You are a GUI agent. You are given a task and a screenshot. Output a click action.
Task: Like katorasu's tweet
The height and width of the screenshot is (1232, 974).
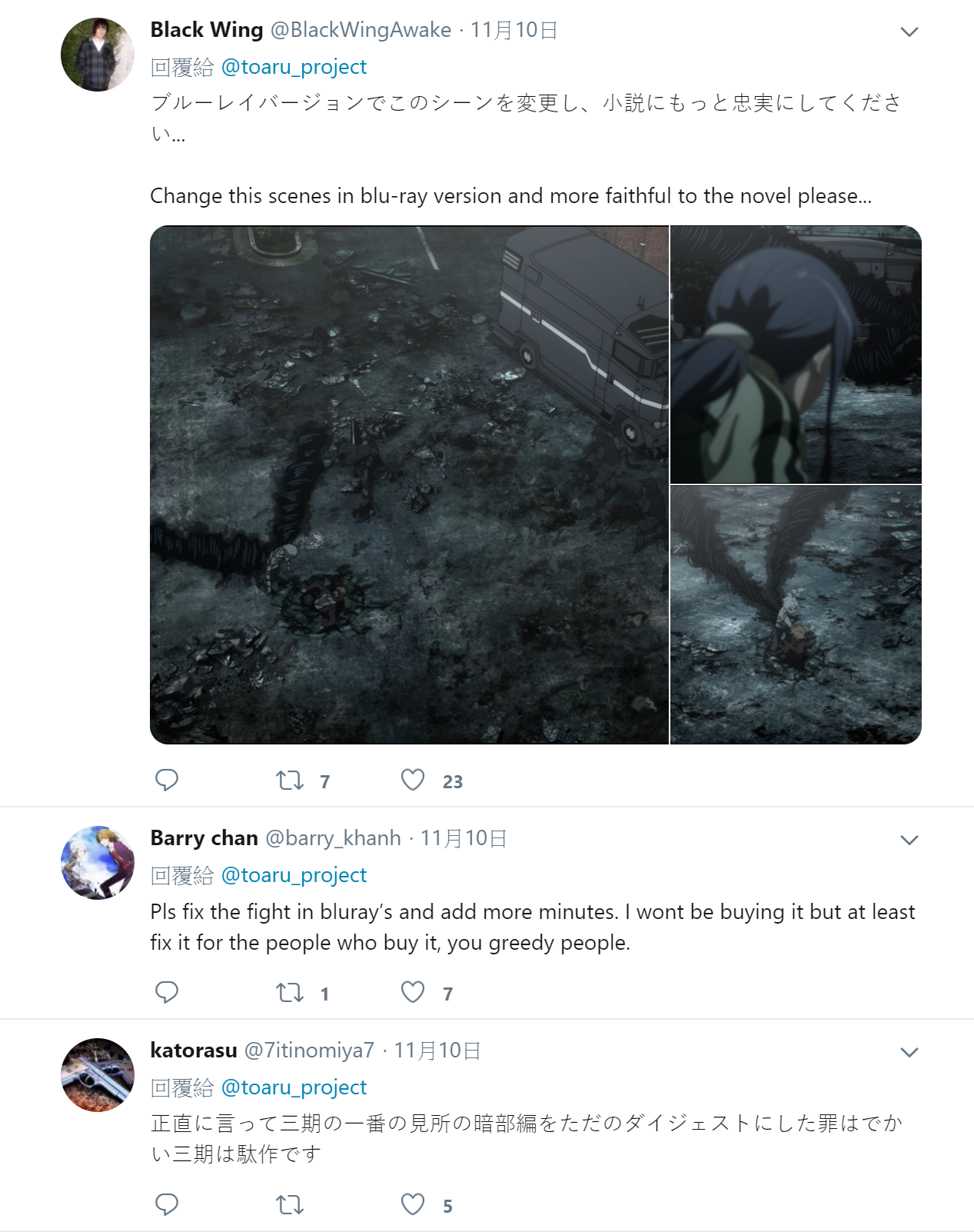click(413, 1204)
